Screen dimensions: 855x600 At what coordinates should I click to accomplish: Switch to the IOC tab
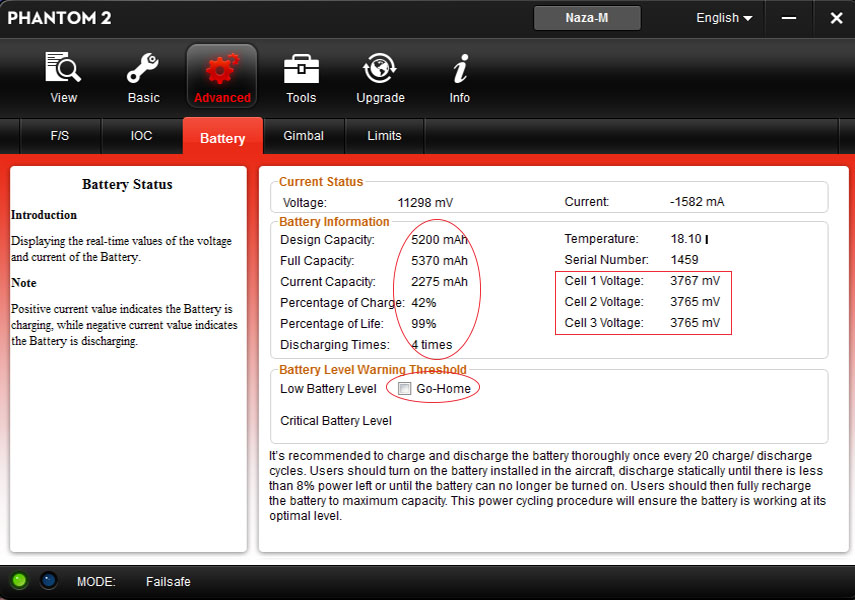click(x=141, y=136)
